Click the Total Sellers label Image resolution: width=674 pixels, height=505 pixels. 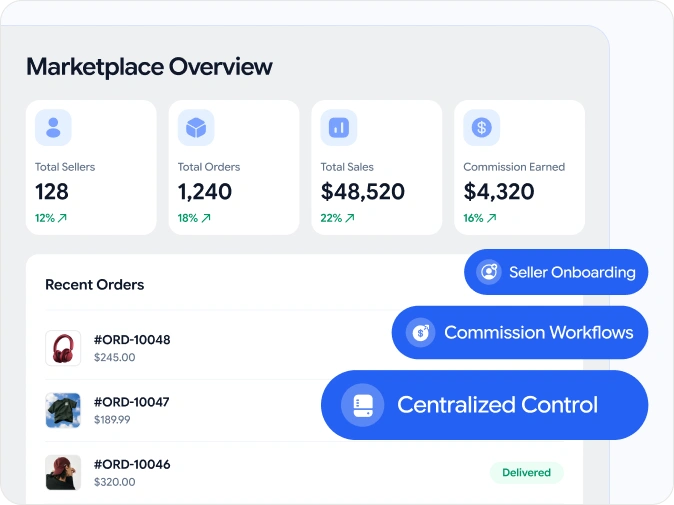(65, 167)
